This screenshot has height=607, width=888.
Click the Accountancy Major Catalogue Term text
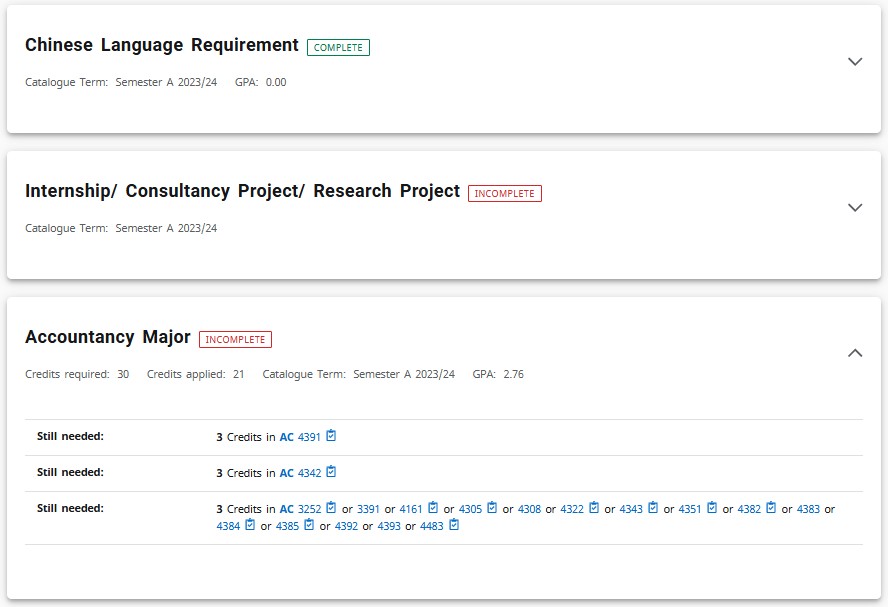[358, 374]
